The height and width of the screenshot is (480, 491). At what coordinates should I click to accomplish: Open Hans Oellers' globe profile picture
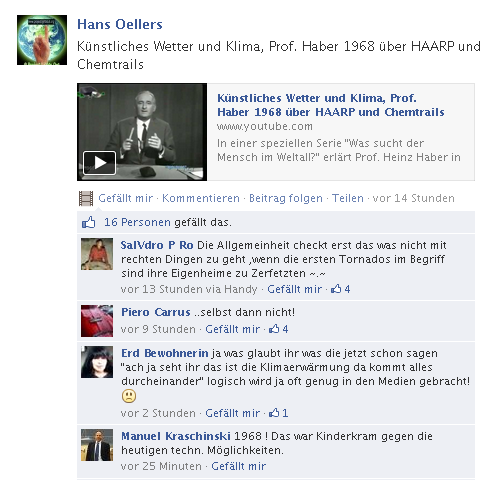[x=42, y=40]
